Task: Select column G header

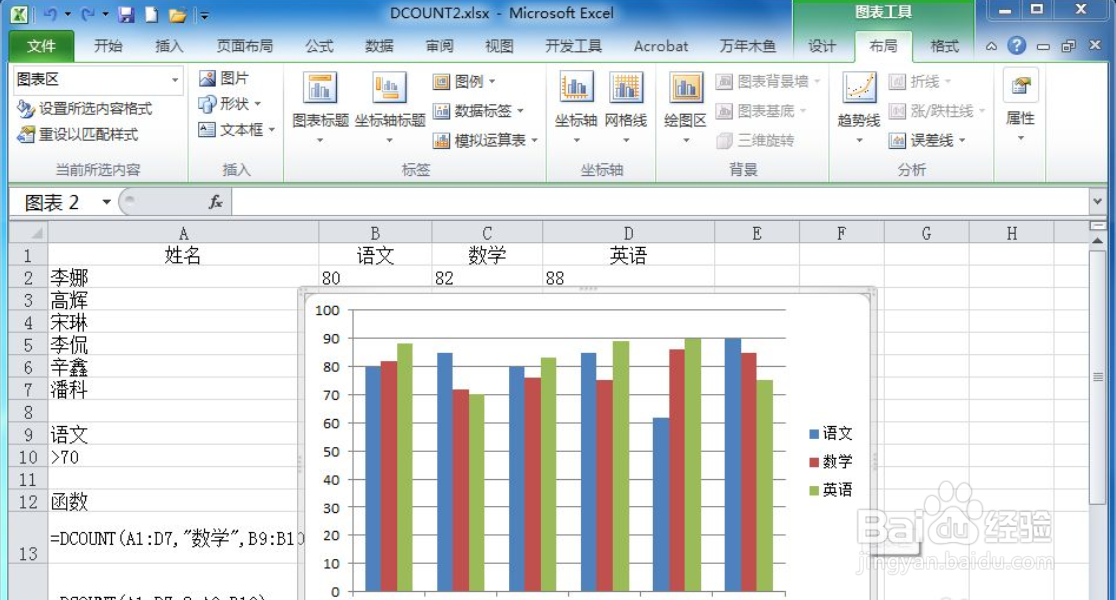Action: click(926, 233)
